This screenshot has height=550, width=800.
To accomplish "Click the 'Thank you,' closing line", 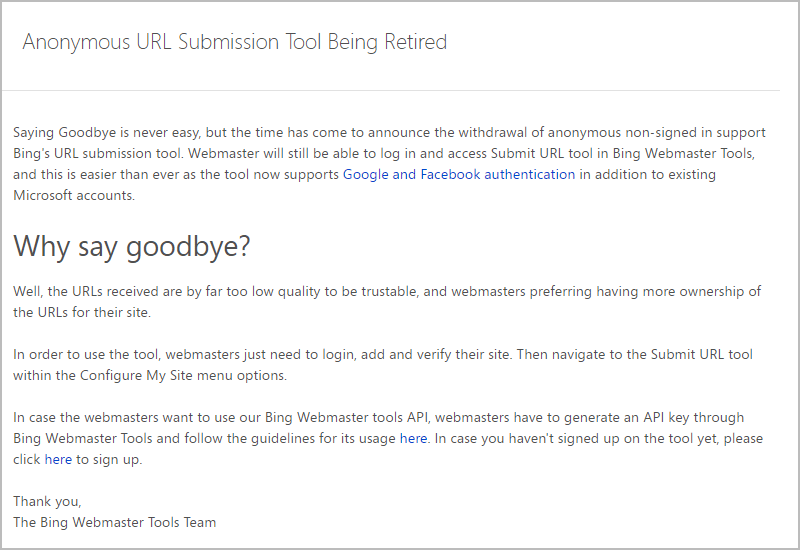I will [x=47, y=501].
